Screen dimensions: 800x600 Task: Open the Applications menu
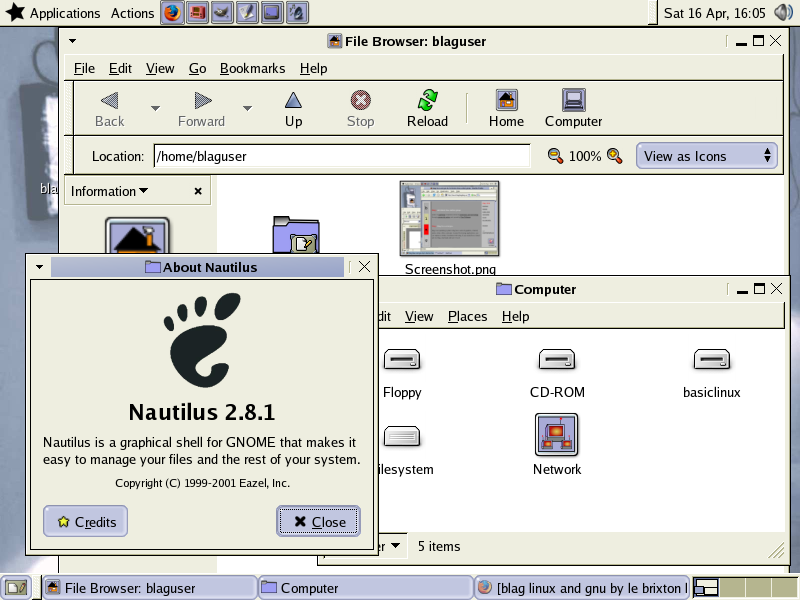[65, 13]
